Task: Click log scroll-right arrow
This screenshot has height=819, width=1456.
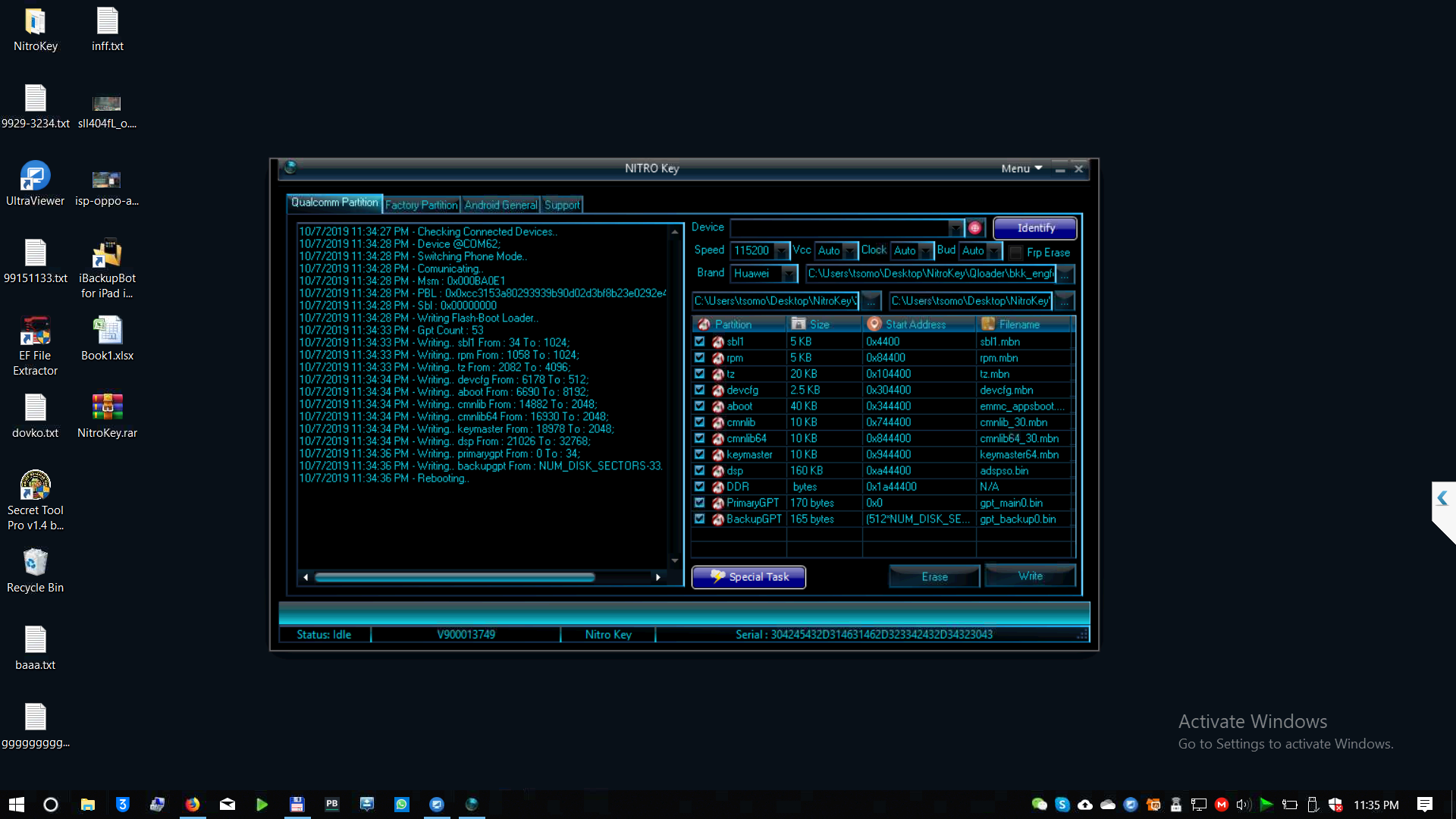Action: pyautogui.click(x=657, y=577)
